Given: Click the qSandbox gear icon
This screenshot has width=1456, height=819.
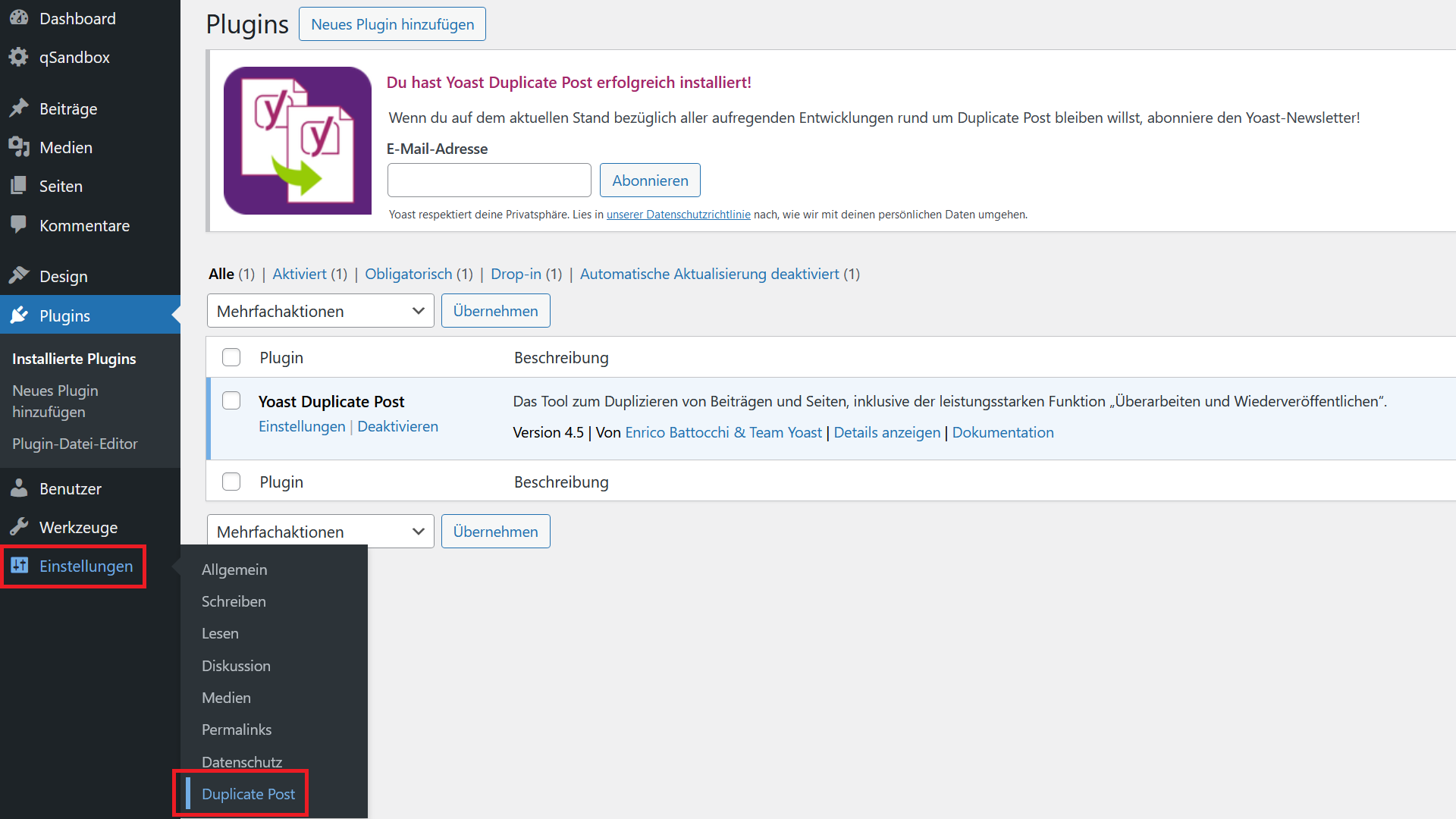Looking at the screenshot, I should click(x=19, y=57).
